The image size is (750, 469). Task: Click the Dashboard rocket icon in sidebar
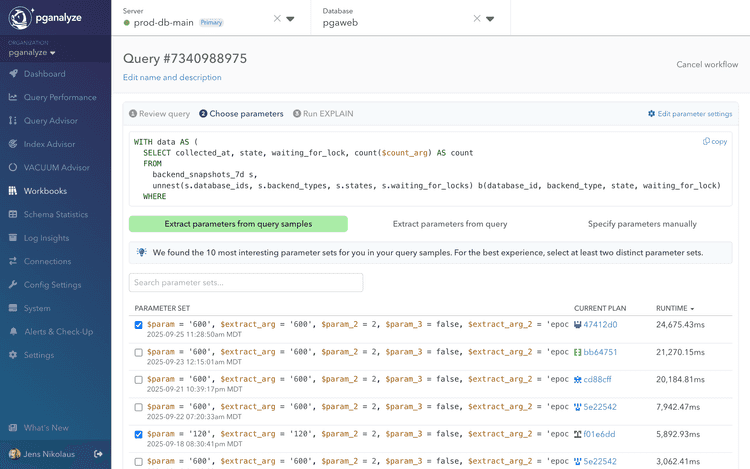point(14,74)
